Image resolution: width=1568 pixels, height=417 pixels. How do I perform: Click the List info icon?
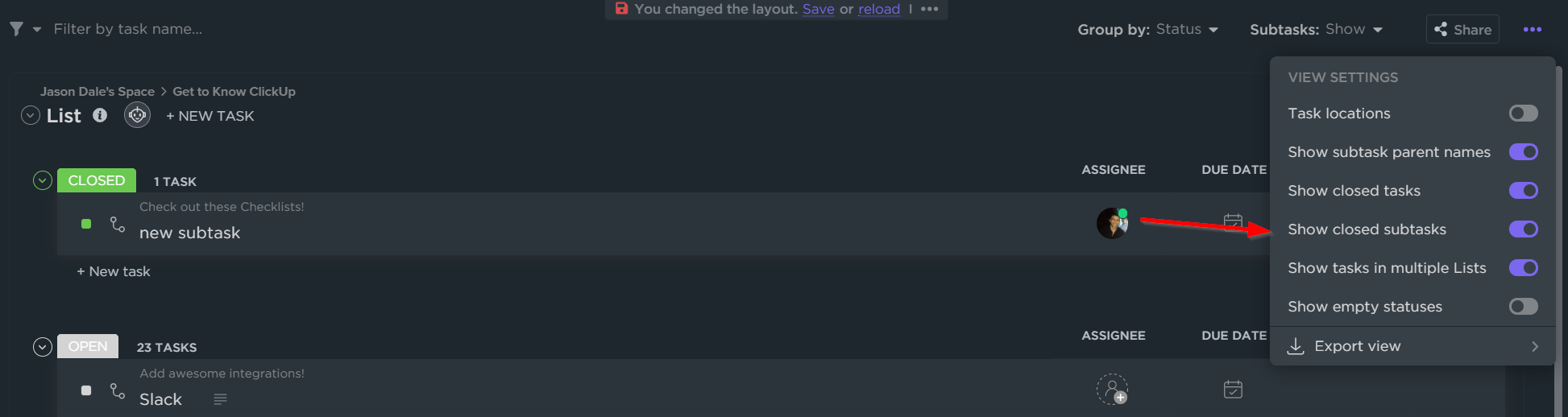coord(100,115)
